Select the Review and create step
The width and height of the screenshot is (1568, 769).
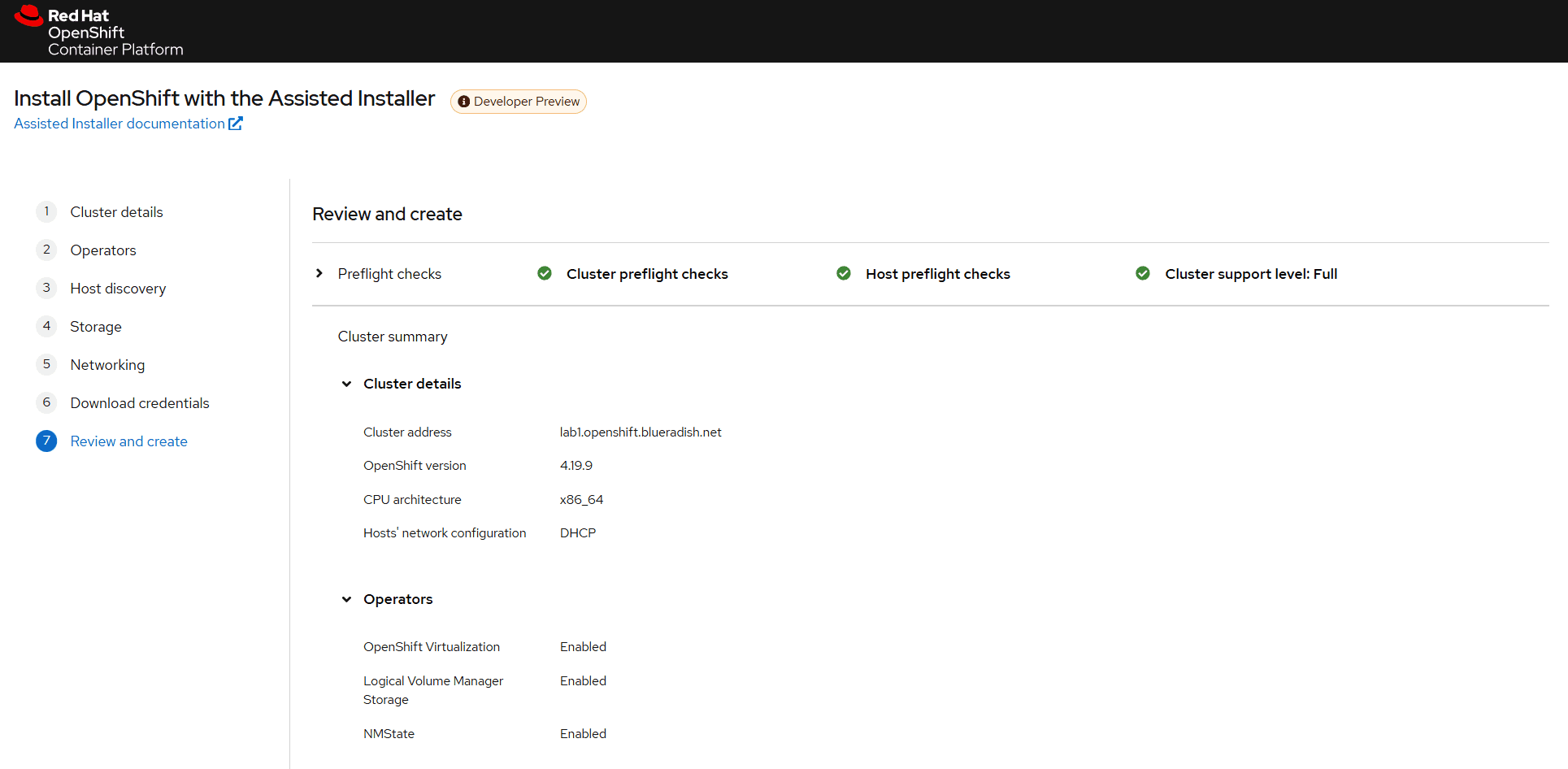(128, 441)
